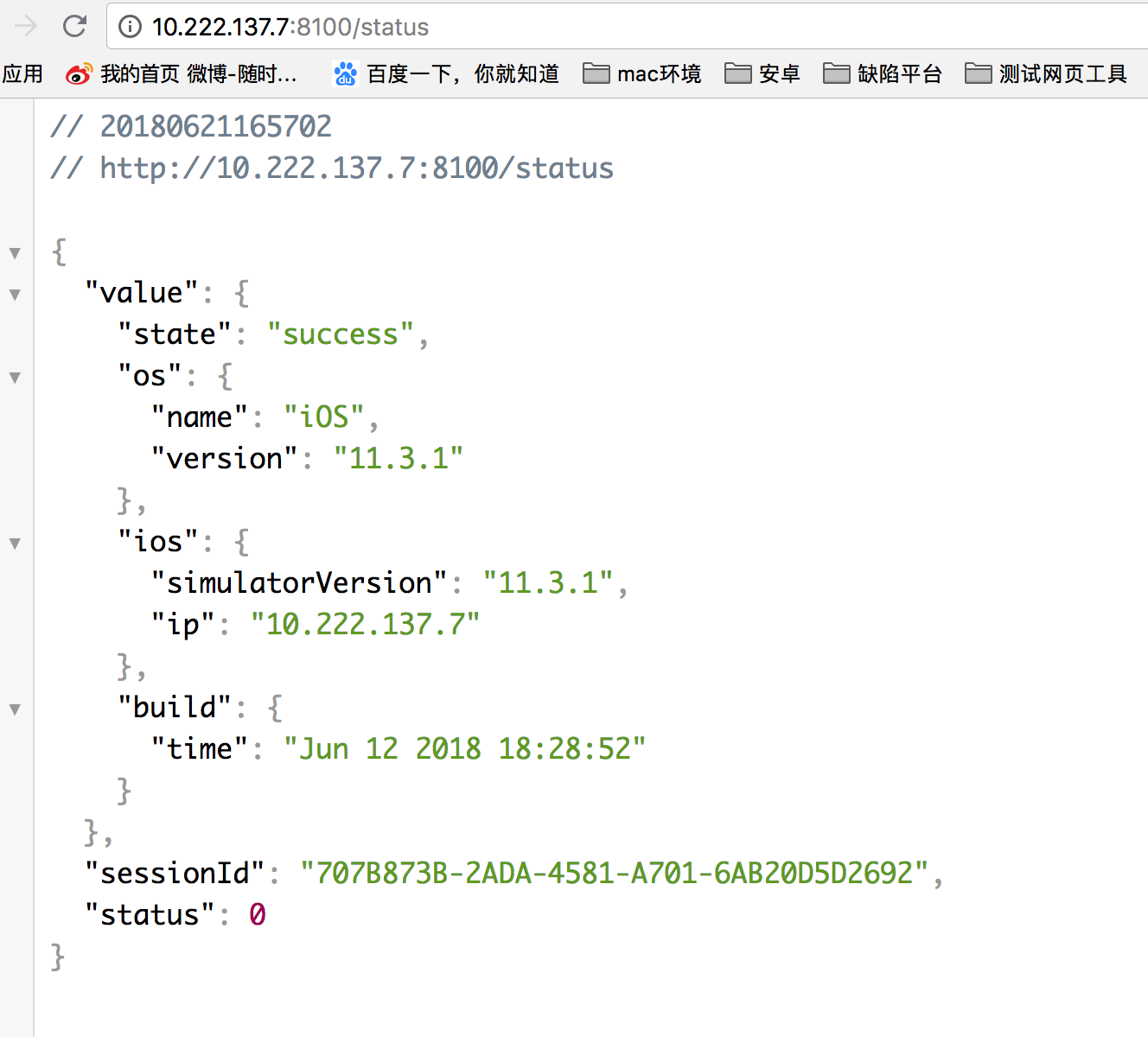Click the simulatorVersion "11.3.1" value

click(548, 583)
